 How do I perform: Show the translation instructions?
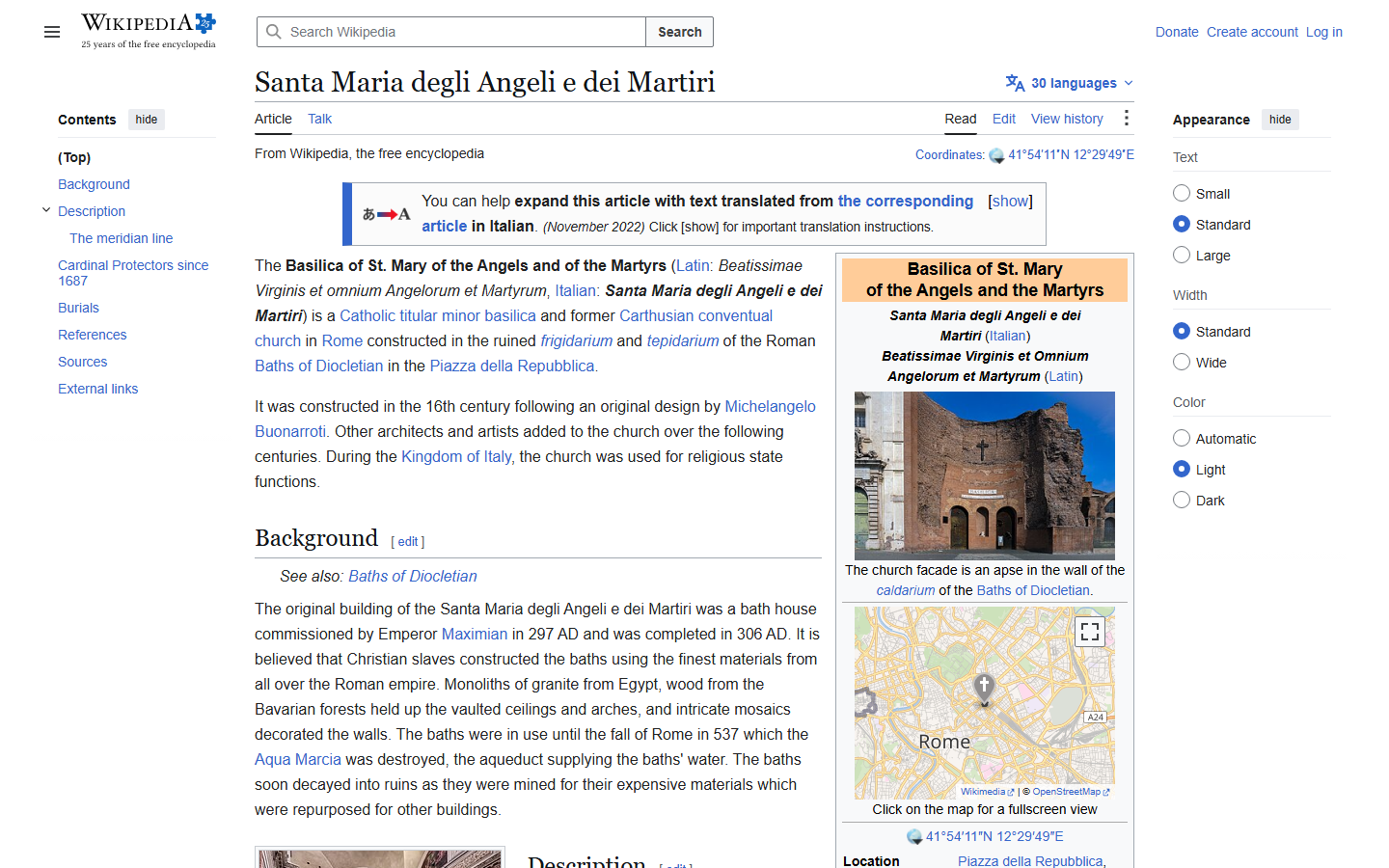point(1010,201)
